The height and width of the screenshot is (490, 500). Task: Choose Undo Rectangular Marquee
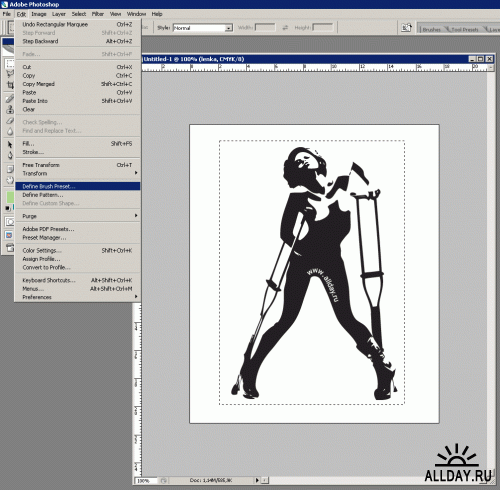[77, 24]
